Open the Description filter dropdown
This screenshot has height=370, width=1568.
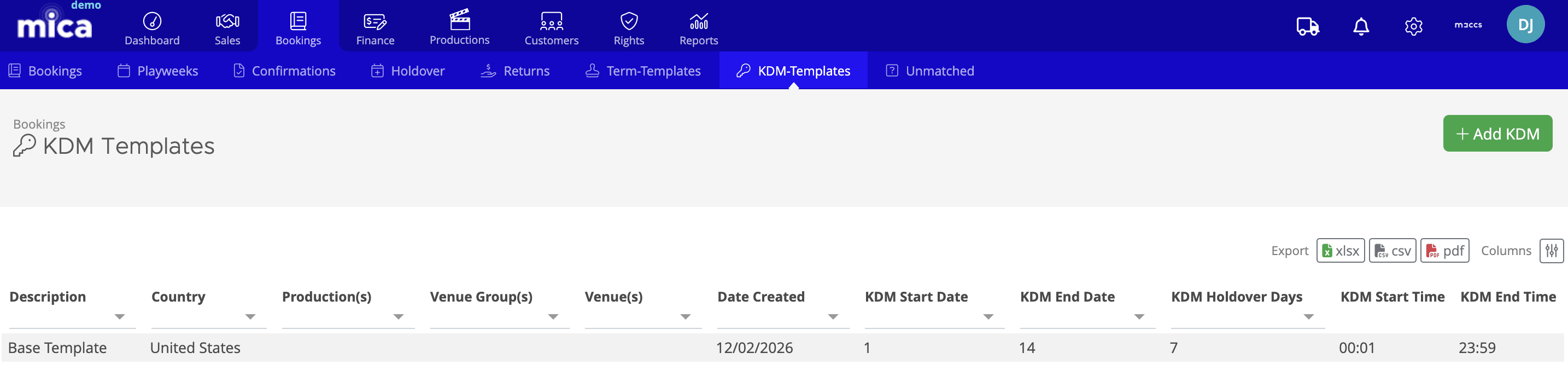120,316
